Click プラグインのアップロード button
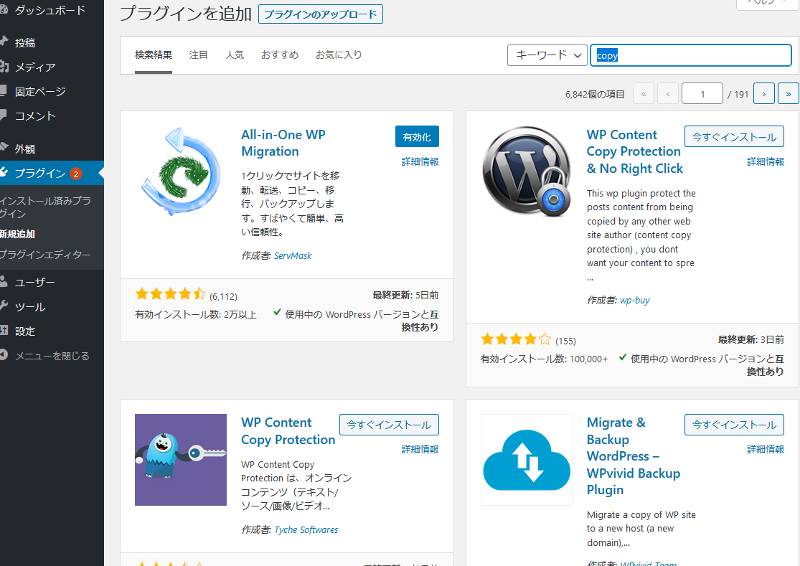 click(x=320, y=14)
